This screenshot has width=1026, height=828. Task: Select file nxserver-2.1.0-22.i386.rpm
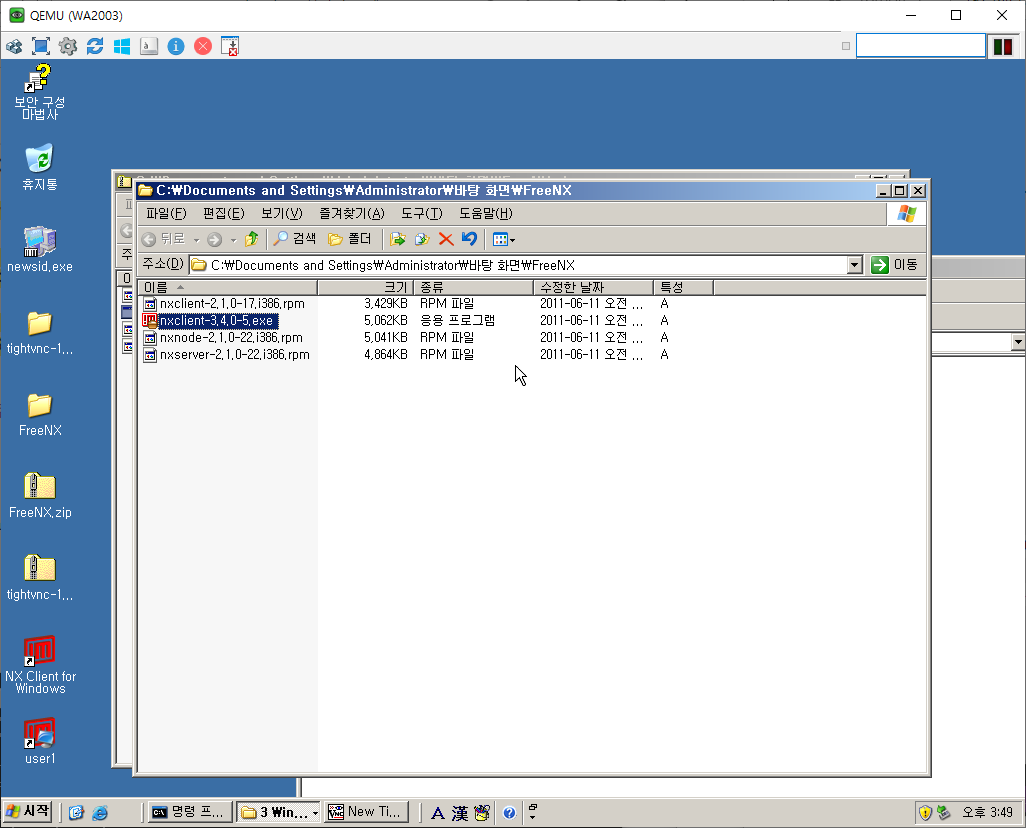coord(227,355)
